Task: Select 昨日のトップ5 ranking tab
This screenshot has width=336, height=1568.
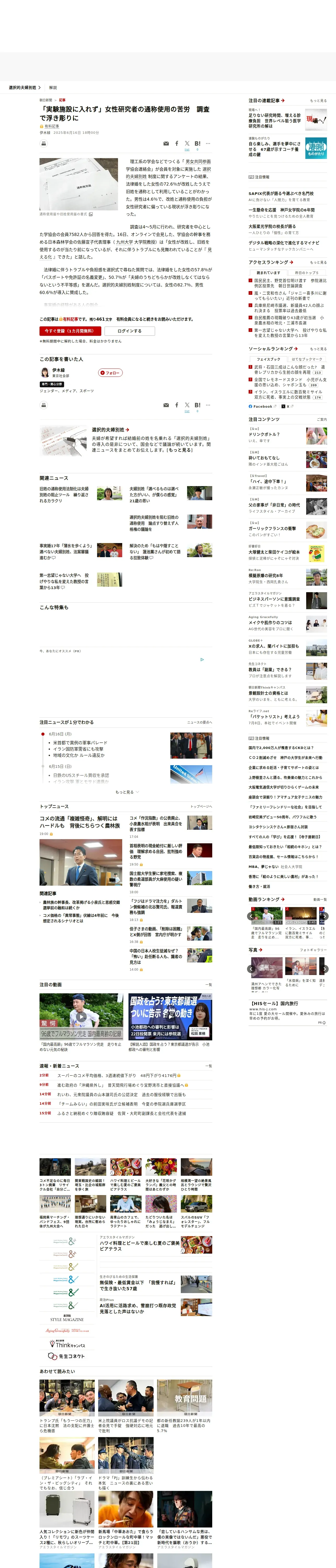Action: [x=307, y=273]
